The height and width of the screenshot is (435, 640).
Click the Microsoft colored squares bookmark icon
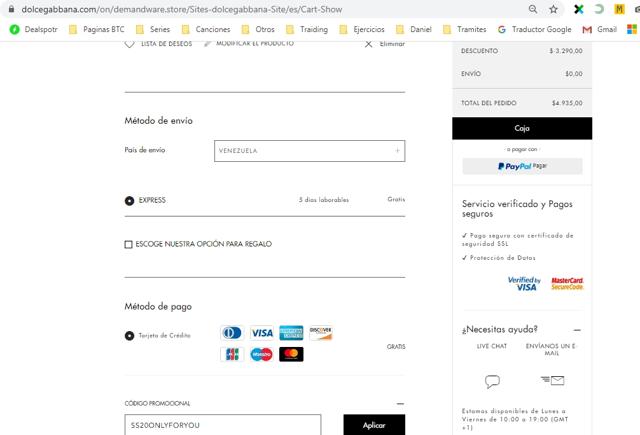tap(632, 29)
